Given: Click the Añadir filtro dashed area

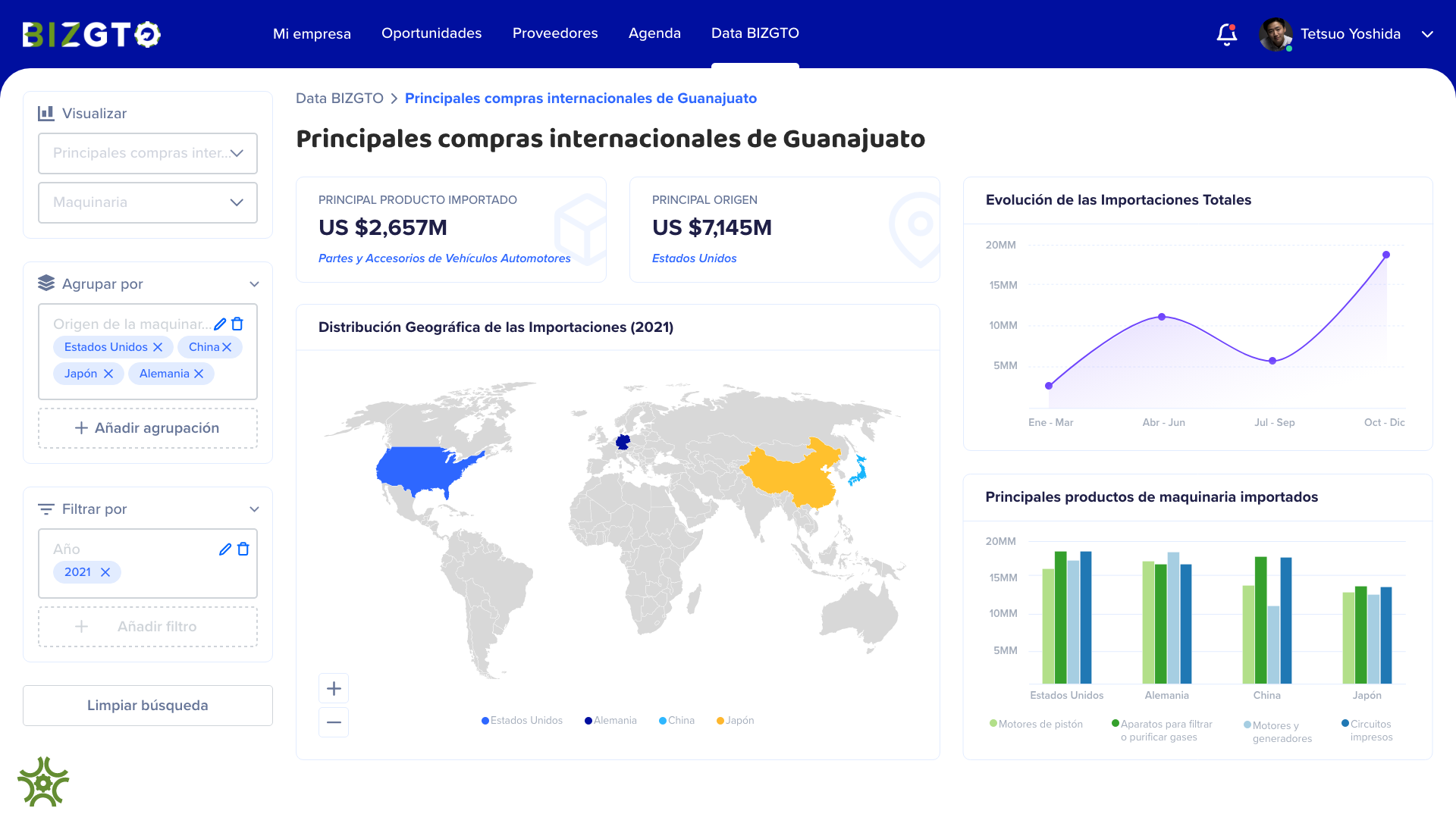Looking at the screenshot, I should 147,626.
